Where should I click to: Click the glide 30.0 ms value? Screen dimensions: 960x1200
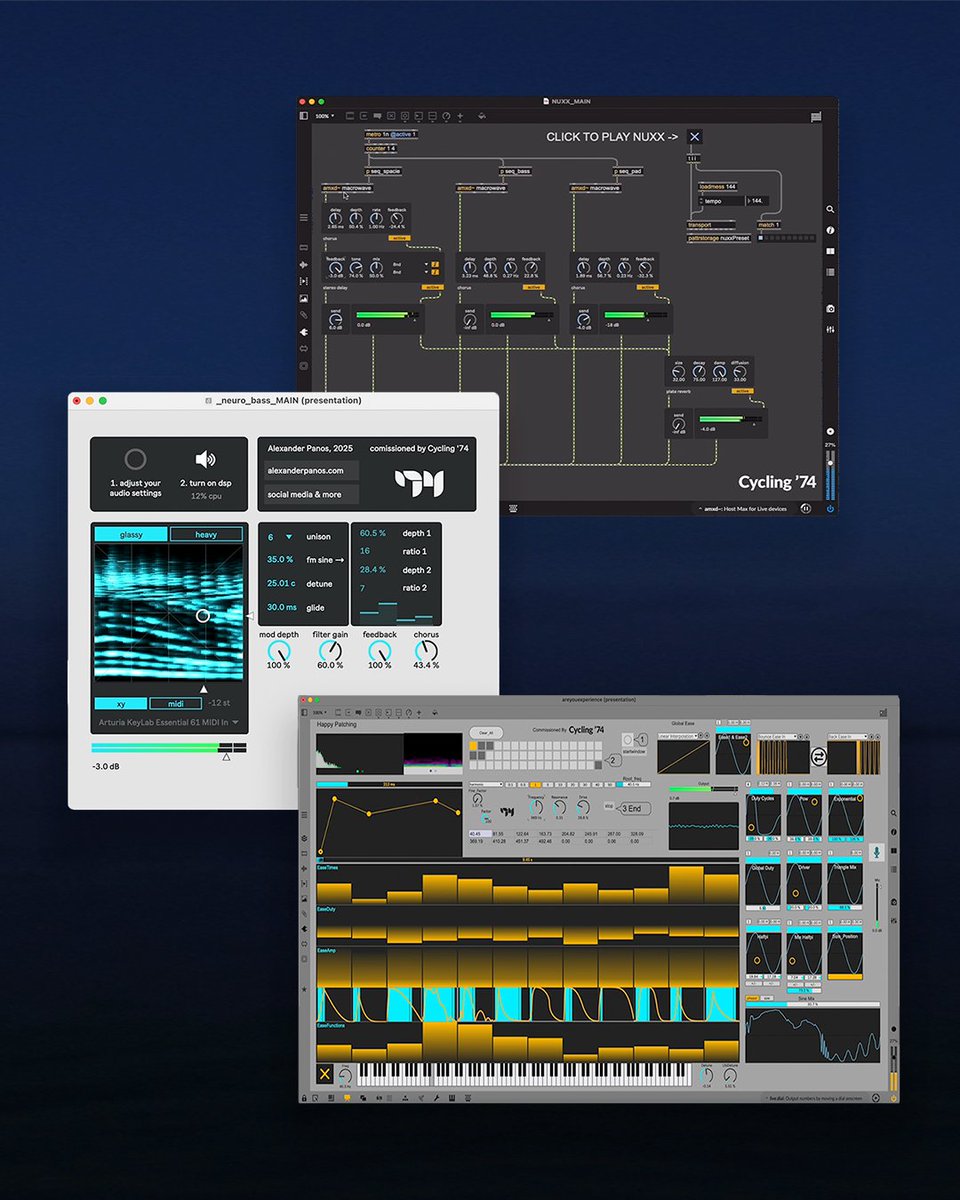(282, 607)
